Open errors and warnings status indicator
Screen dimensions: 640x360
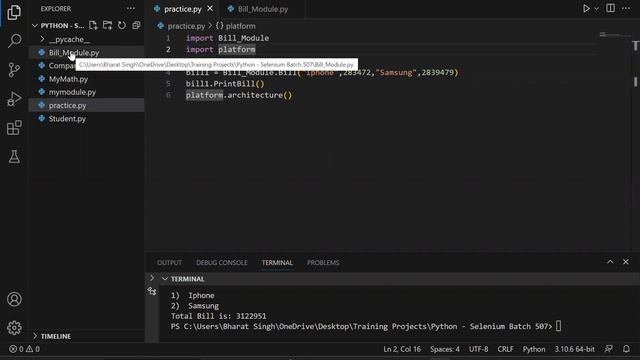(x=24, y=349)
